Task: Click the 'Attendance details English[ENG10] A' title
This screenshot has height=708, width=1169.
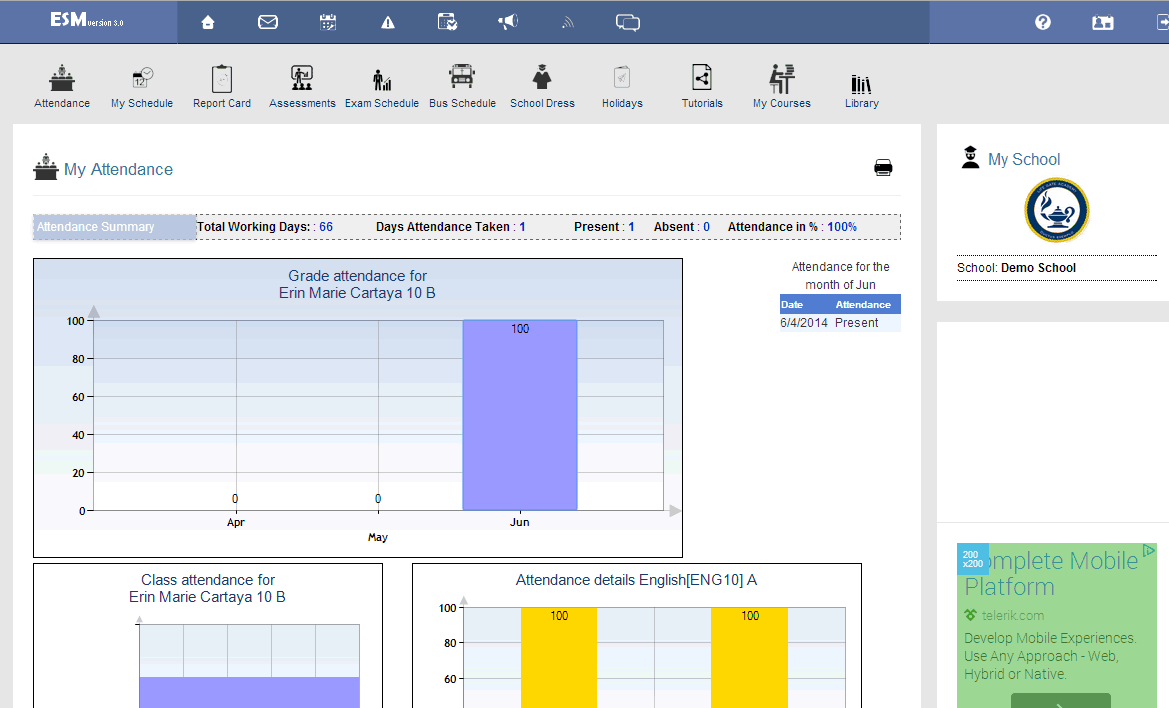Action: coord(636,580)
